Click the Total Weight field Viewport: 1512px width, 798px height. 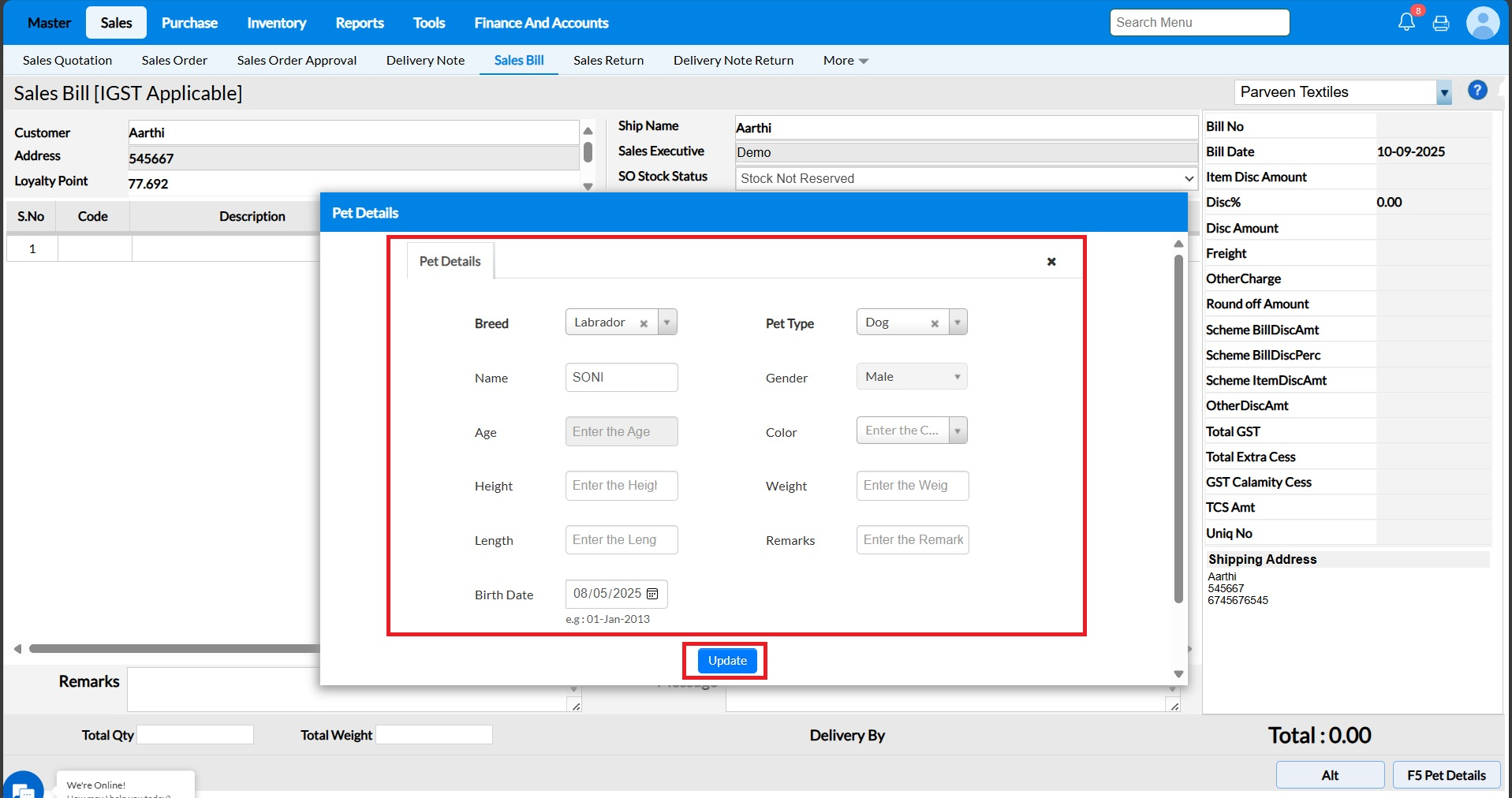pos(435,735)
